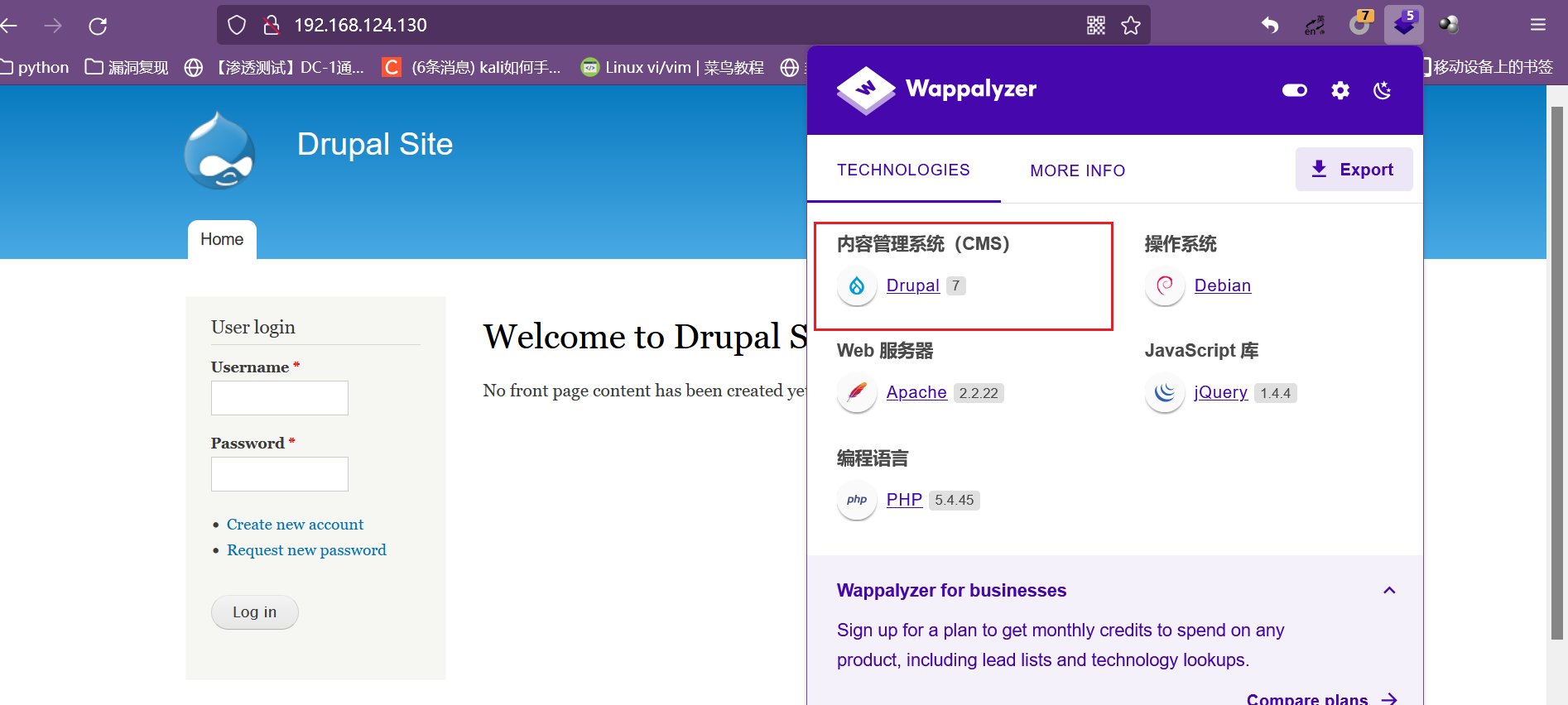The width and height of the screenshot is (1568, 705).
Task: Click the PHP logo icon
Action: tap(857, 500)
